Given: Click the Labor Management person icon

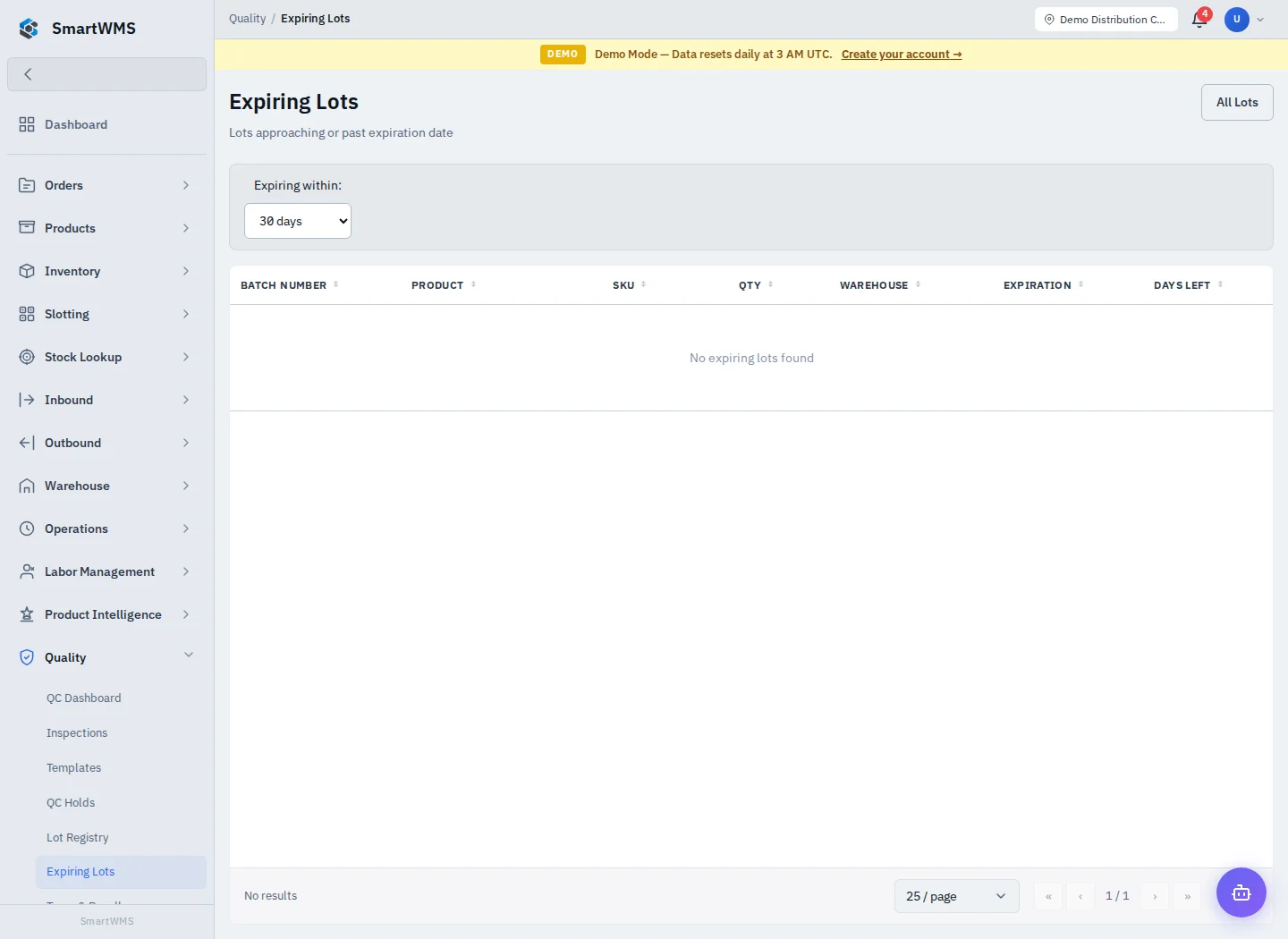Looking at the screenshot, I should (27, 571).
